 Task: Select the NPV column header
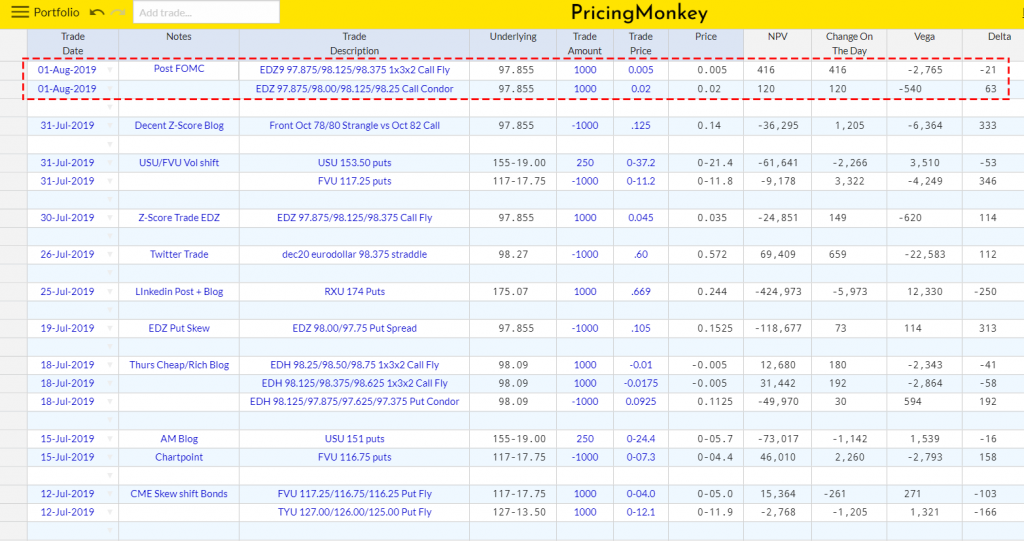(x=777, y=44)
